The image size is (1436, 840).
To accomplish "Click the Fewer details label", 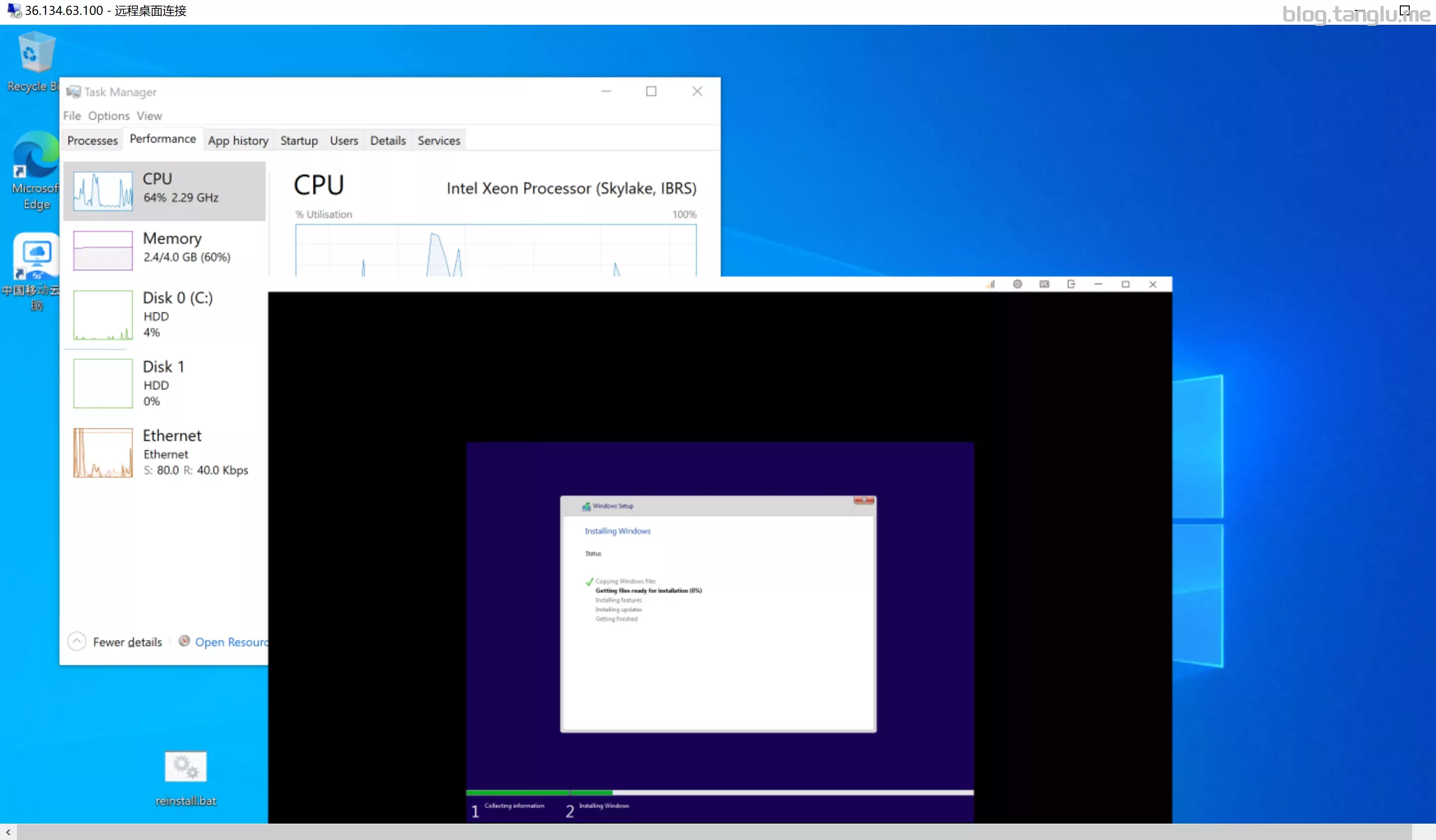I will pos(128,642).
